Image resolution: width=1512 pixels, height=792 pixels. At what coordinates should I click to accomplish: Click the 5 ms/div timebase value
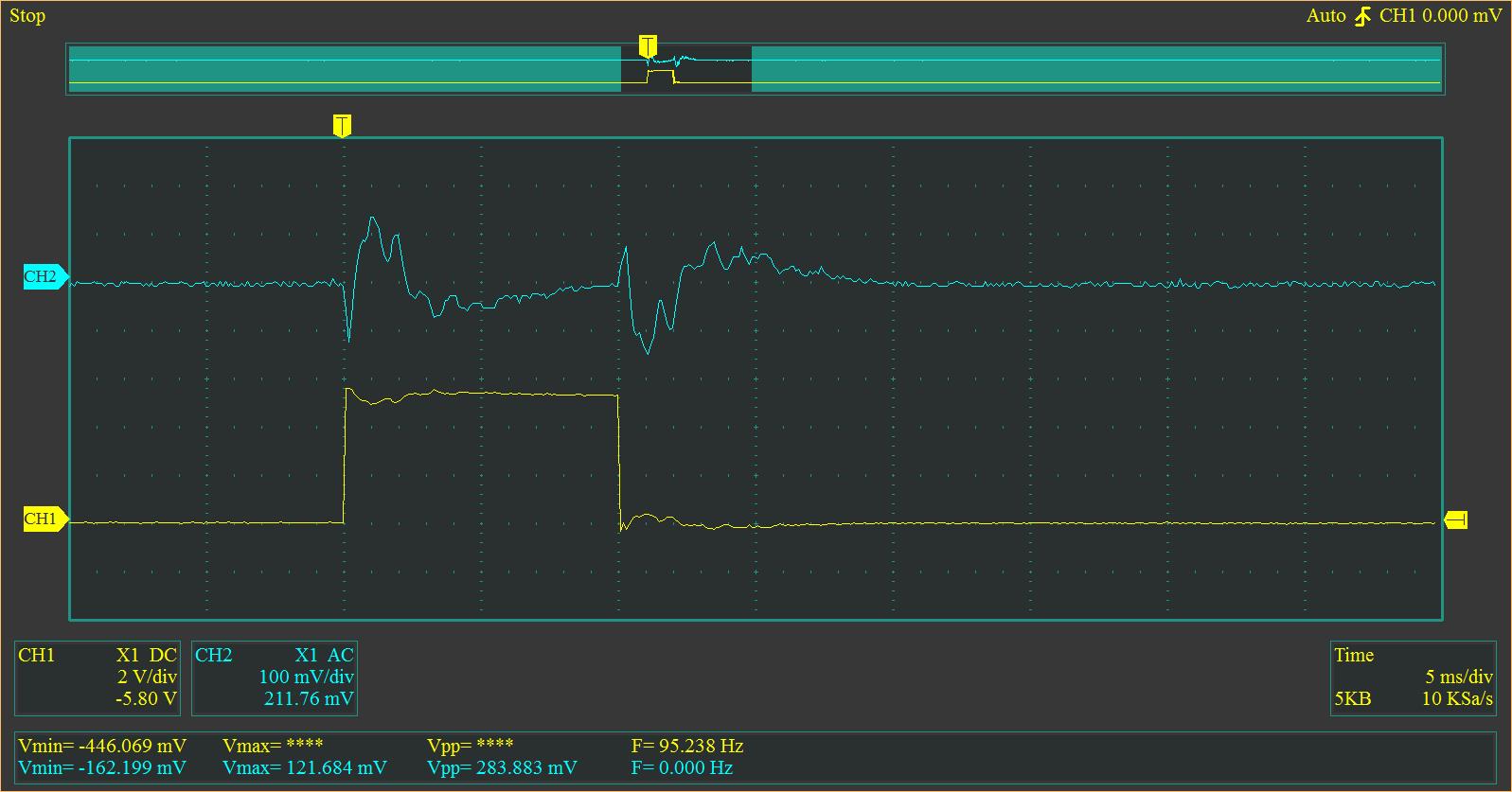point(1459,678)
